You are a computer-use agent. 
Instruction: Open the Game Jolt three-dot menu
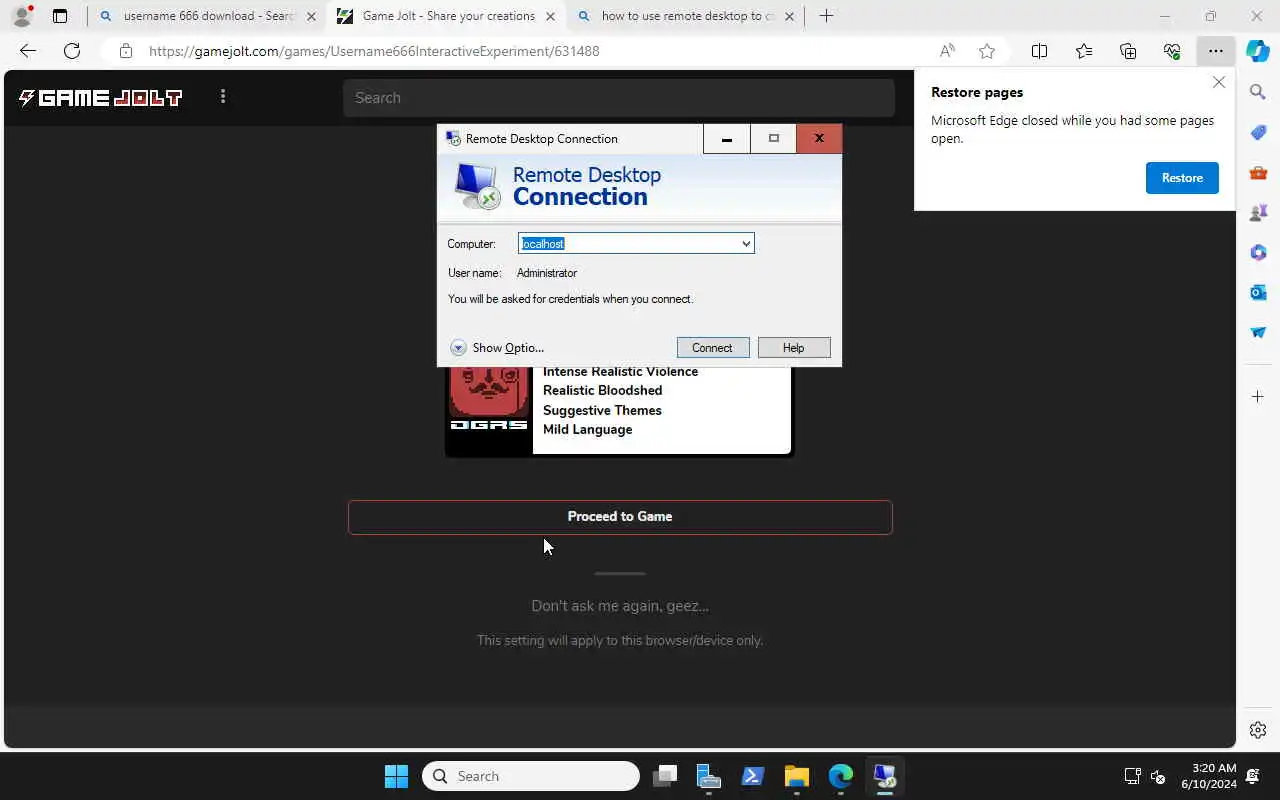[x=223, y=96]
